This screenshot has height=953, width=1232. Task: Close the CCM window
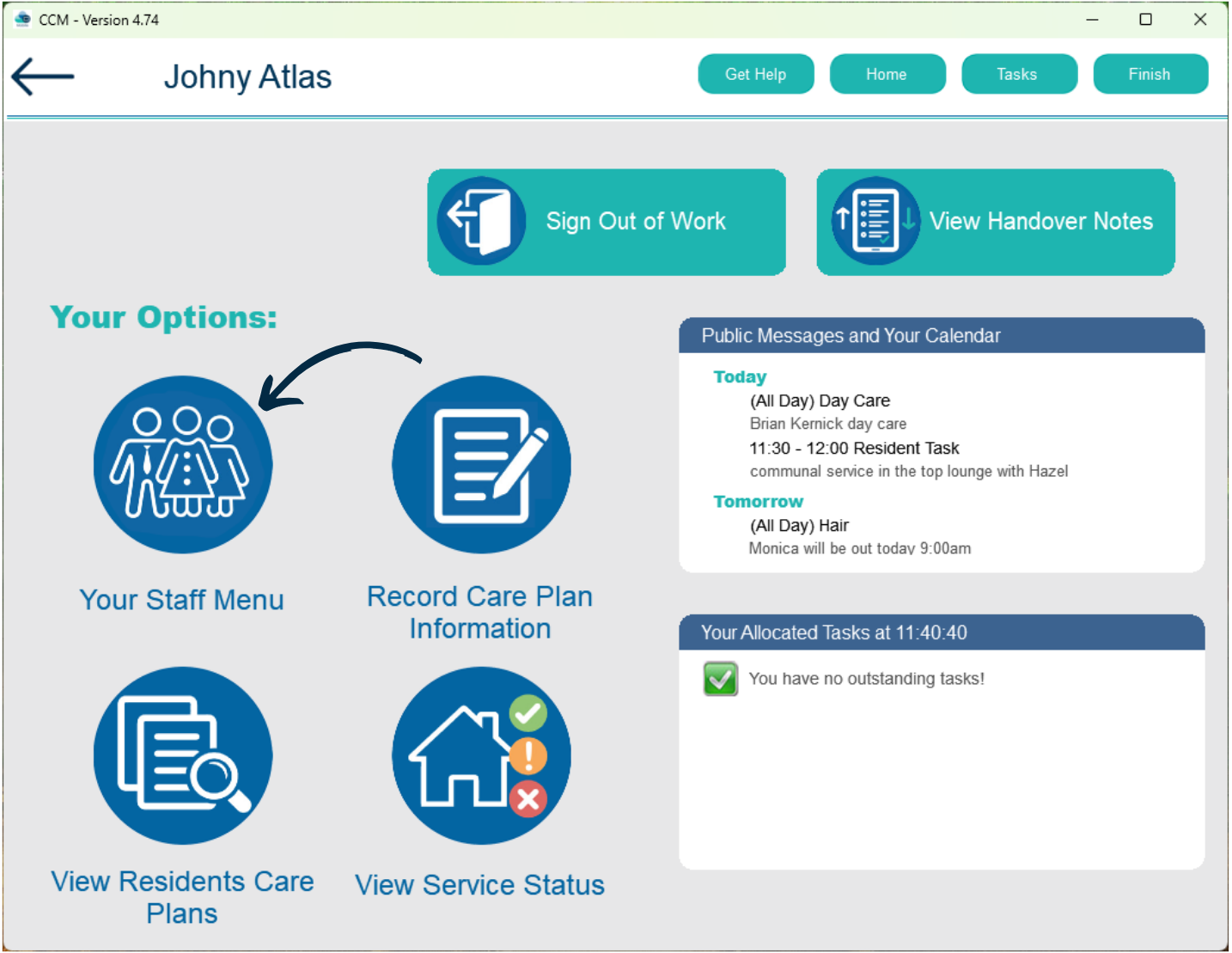tap(1200, 19)
